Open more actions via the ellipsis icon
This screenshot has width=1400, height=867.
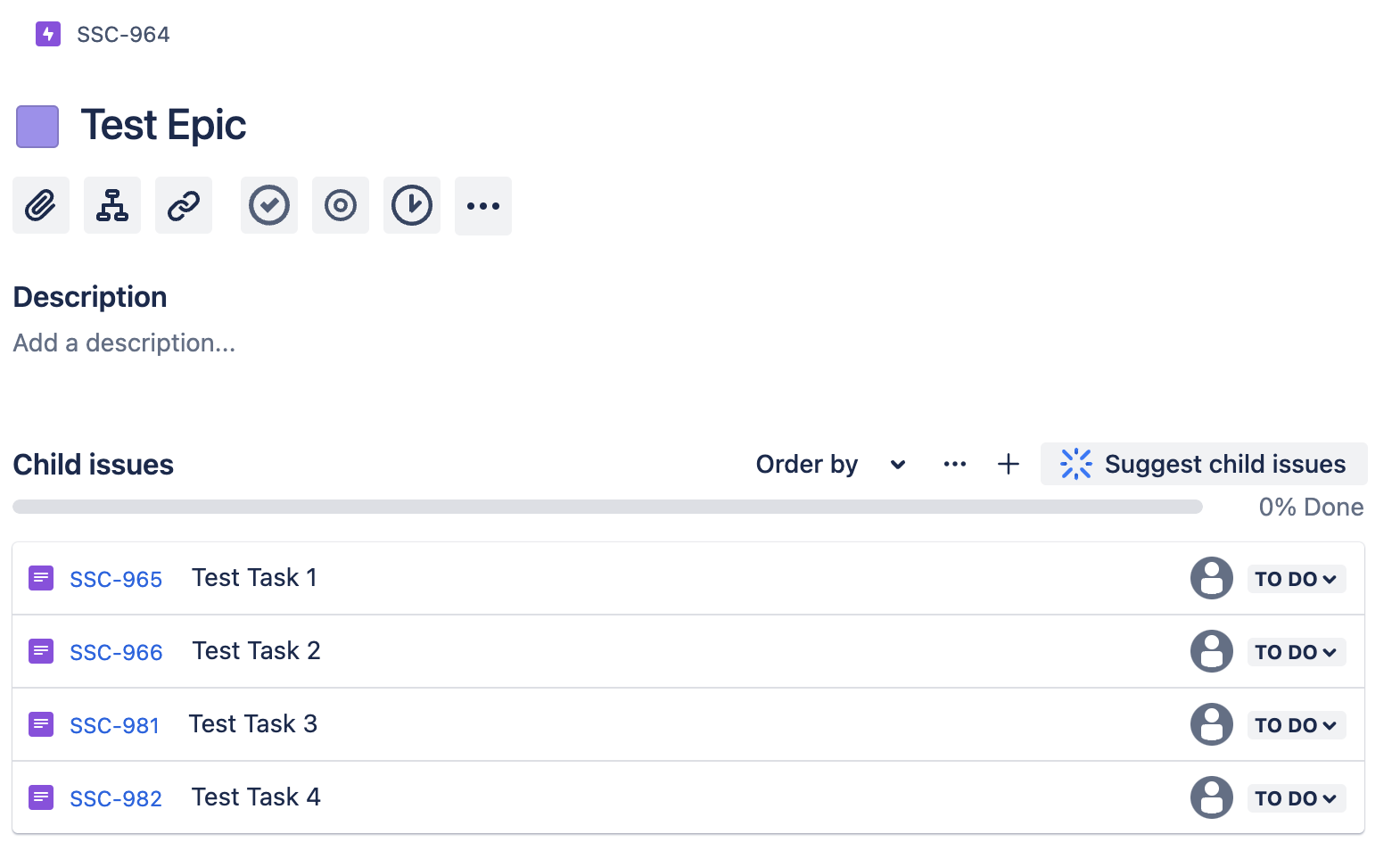pos(482,206)
